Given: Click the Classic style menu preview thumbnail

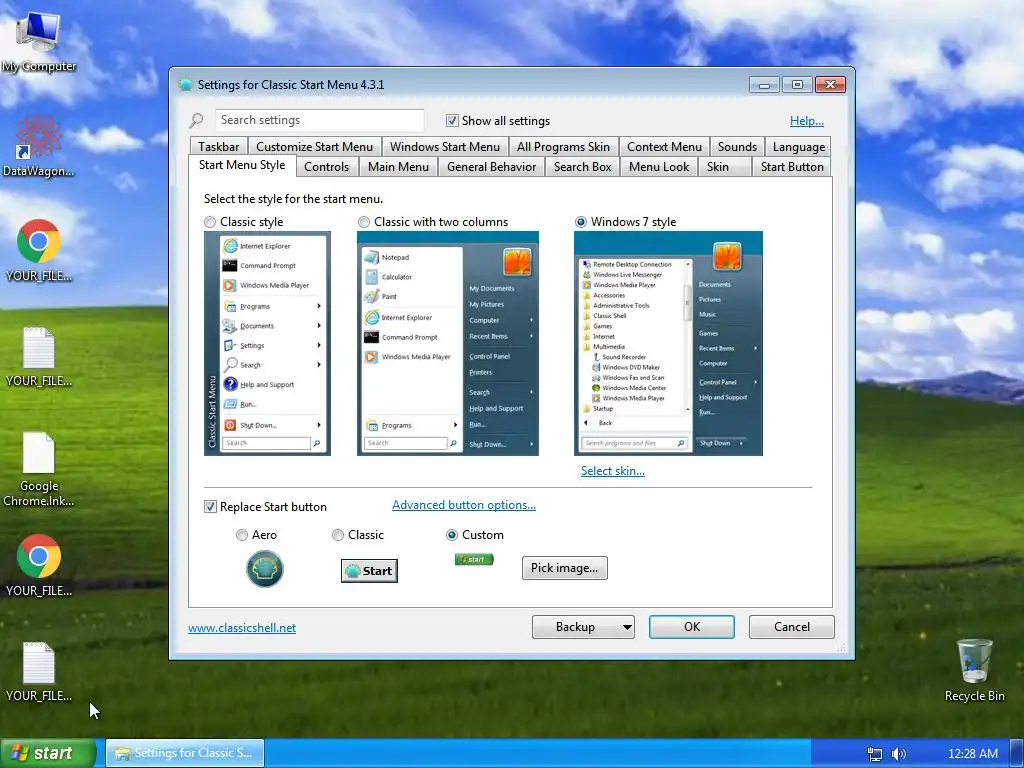Looking at the screenshot, I should pos(267,344).
